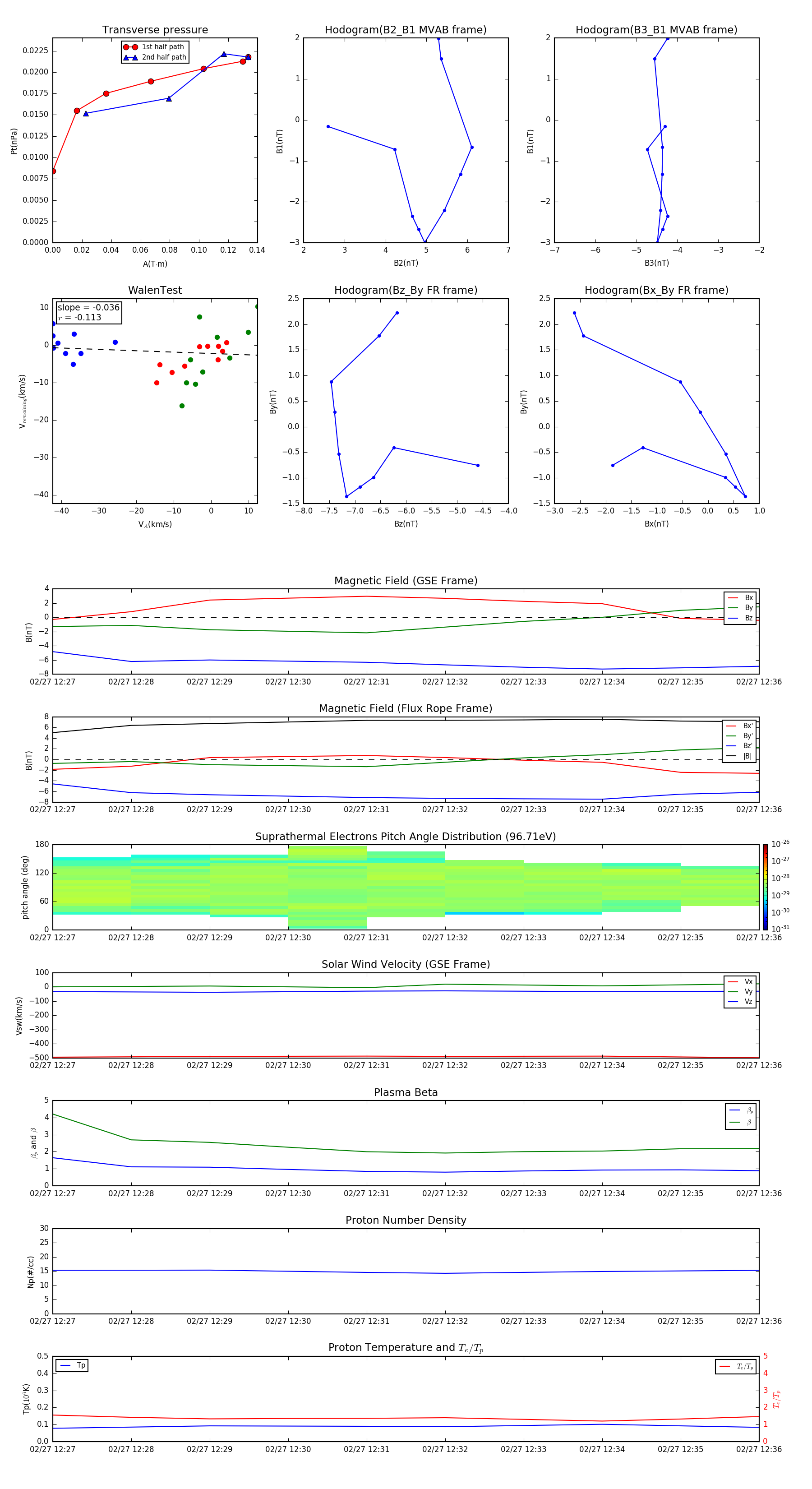The width and height of the screenshot is (812, 1489).
Task: Click the 'Bz' entry in GSE legend
Action: 740,619
